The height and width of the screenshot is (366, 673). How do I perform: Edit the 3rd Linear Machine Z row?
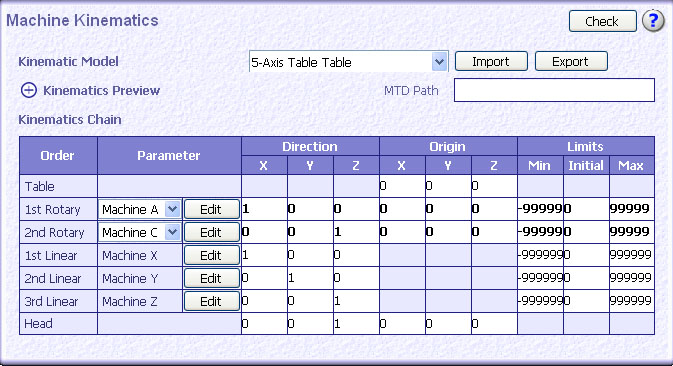point(212,301)
